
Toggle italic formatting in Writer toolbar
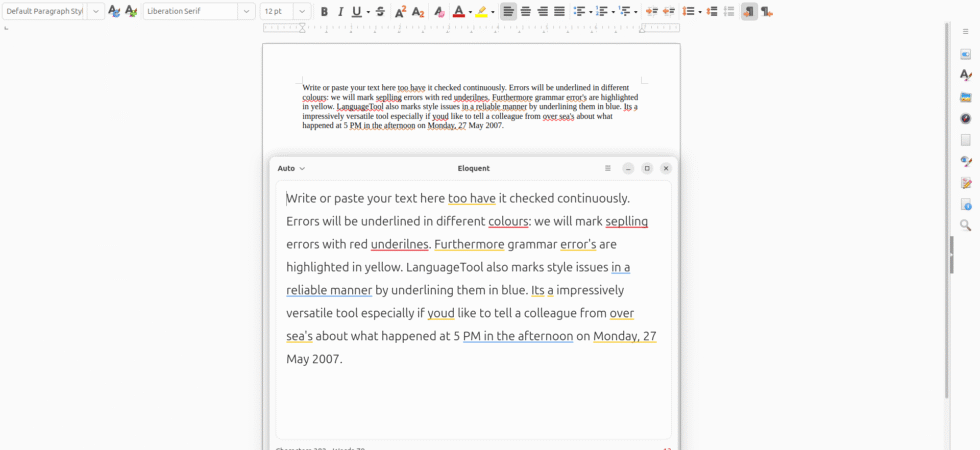341,11
